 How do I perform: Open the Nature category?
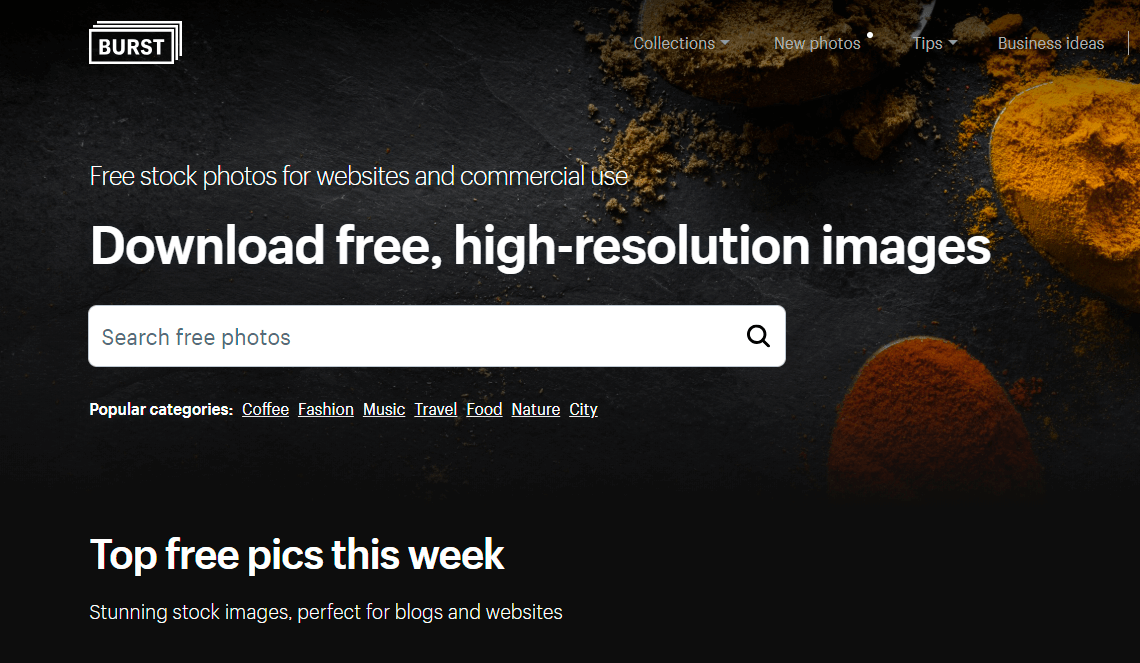coord(536,409)
